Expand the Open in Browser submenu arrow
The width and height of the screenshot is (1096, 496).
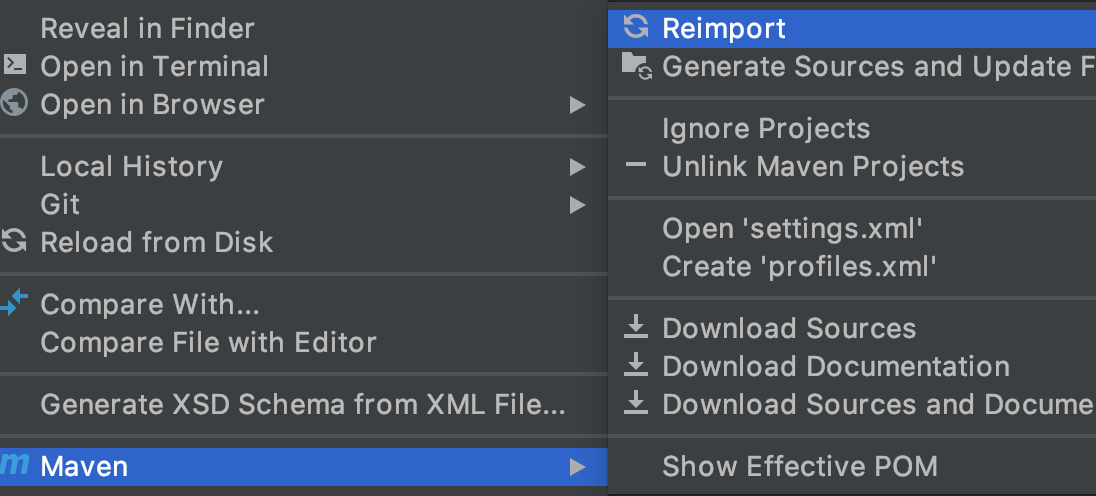point(577,105)
